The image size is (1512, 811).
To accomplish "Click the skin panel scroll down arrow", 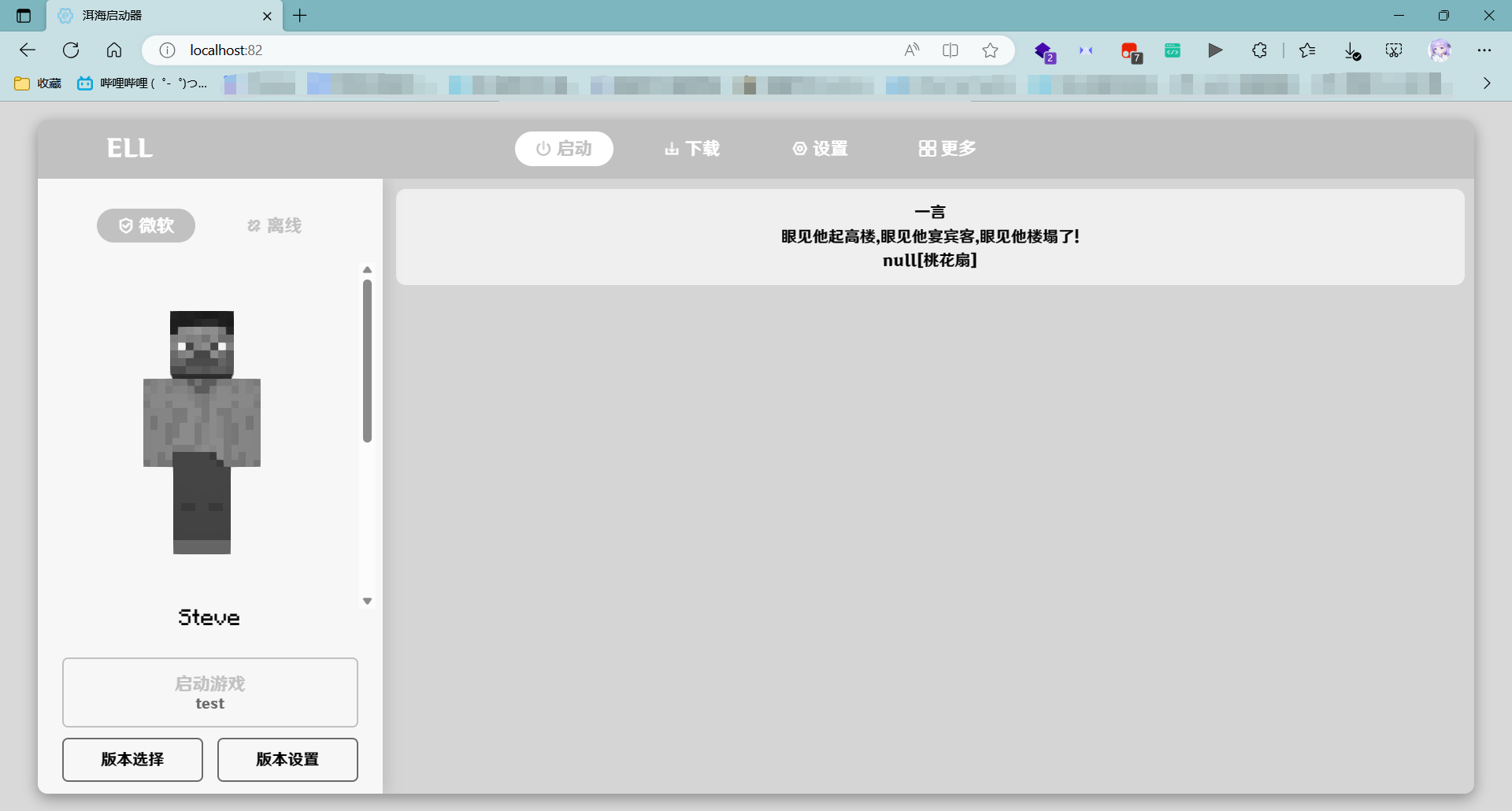I will [367, 601].
